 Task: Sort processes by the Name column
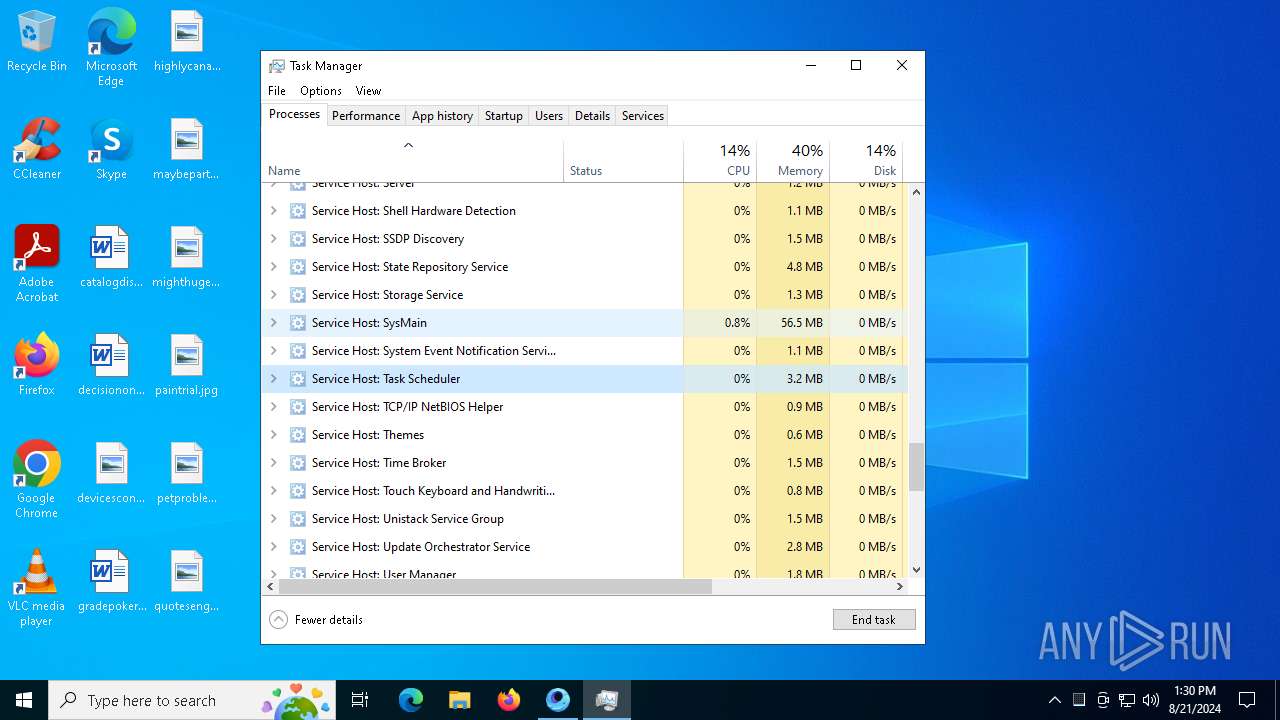pos(412,160)
